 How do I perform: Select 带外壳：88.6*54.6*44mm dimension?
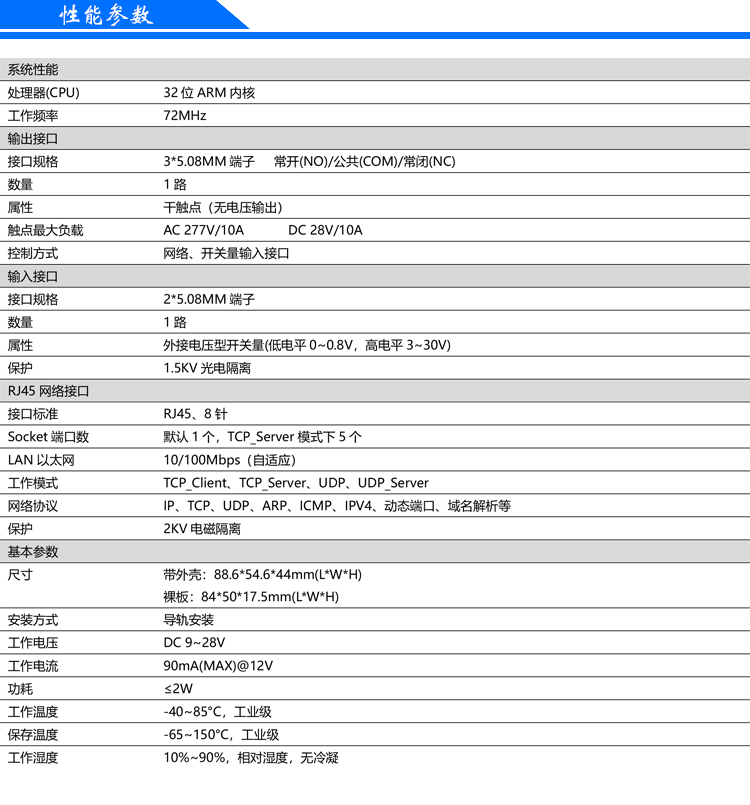262,574
